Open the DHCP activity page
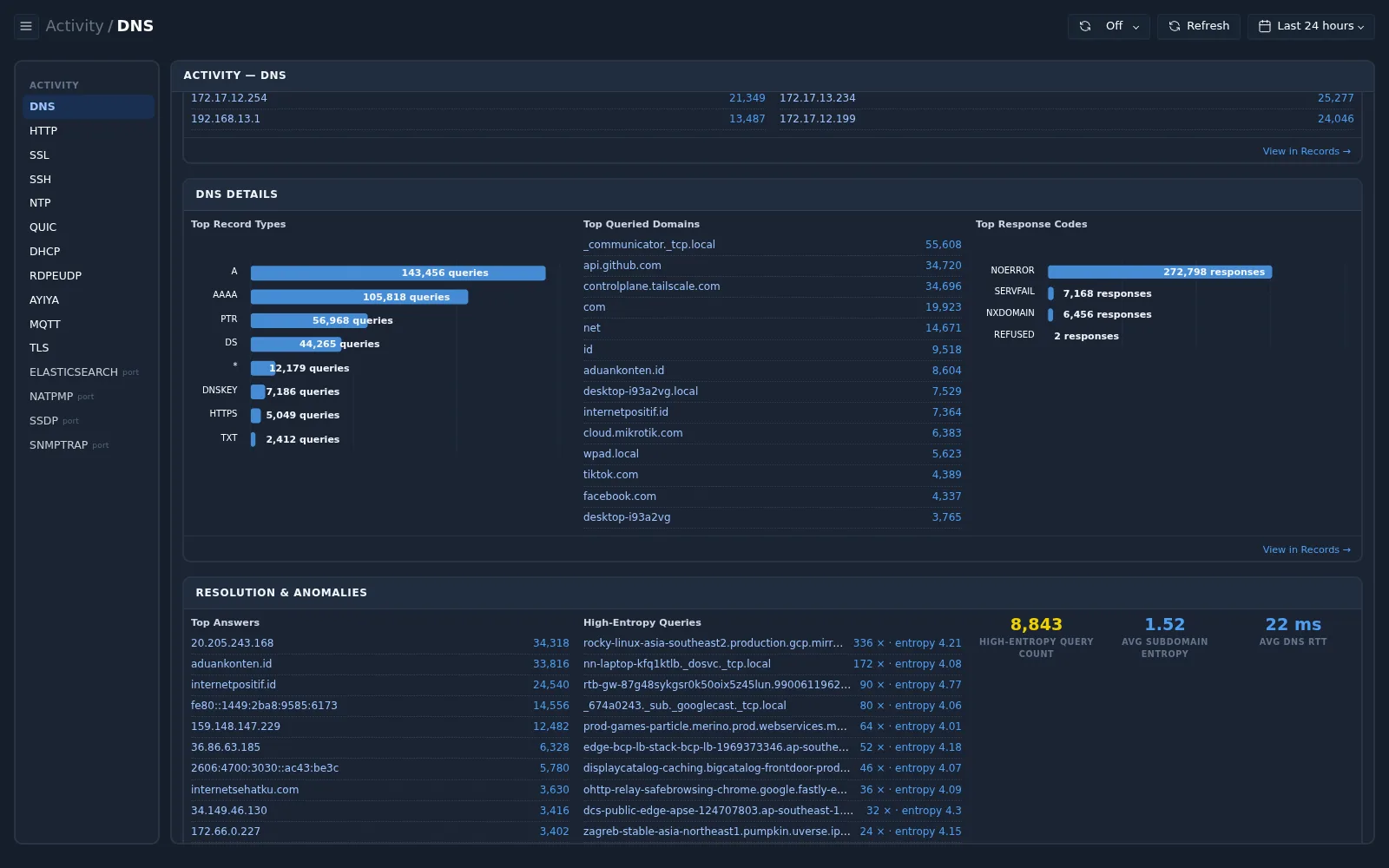Image resolution: width=1389 pixels, height=868 pixels. (x=89, y=252)
